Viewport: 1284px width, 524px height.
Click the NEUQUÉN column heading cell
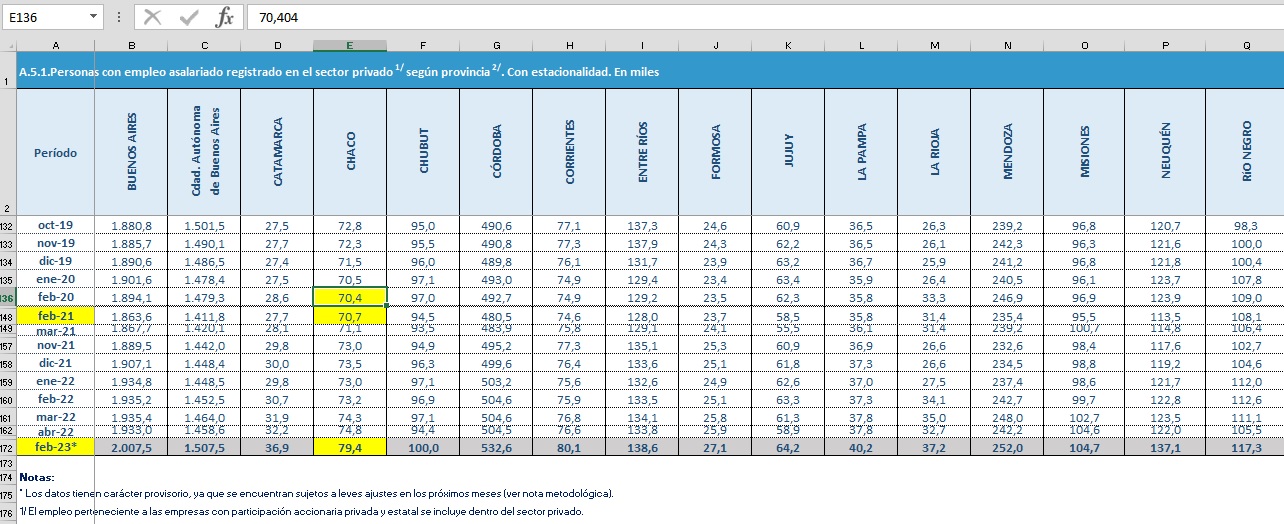coord(1165,152)
